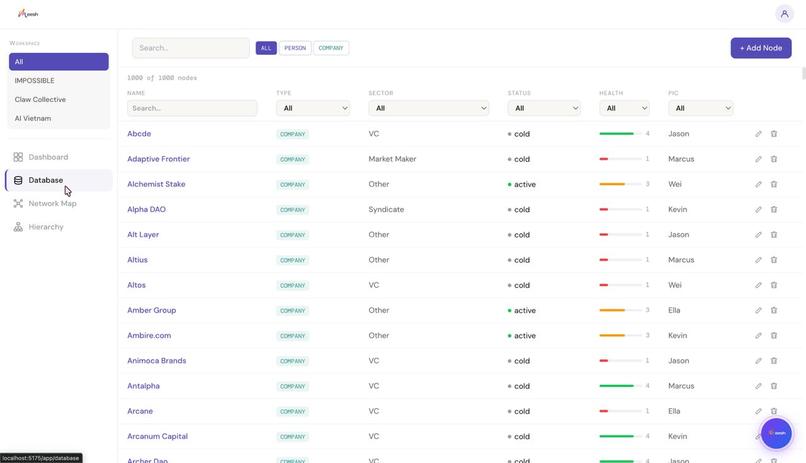Screen dimensions: 806x463
Task: Delete the Altos row
Action: [x=774, y=285]
